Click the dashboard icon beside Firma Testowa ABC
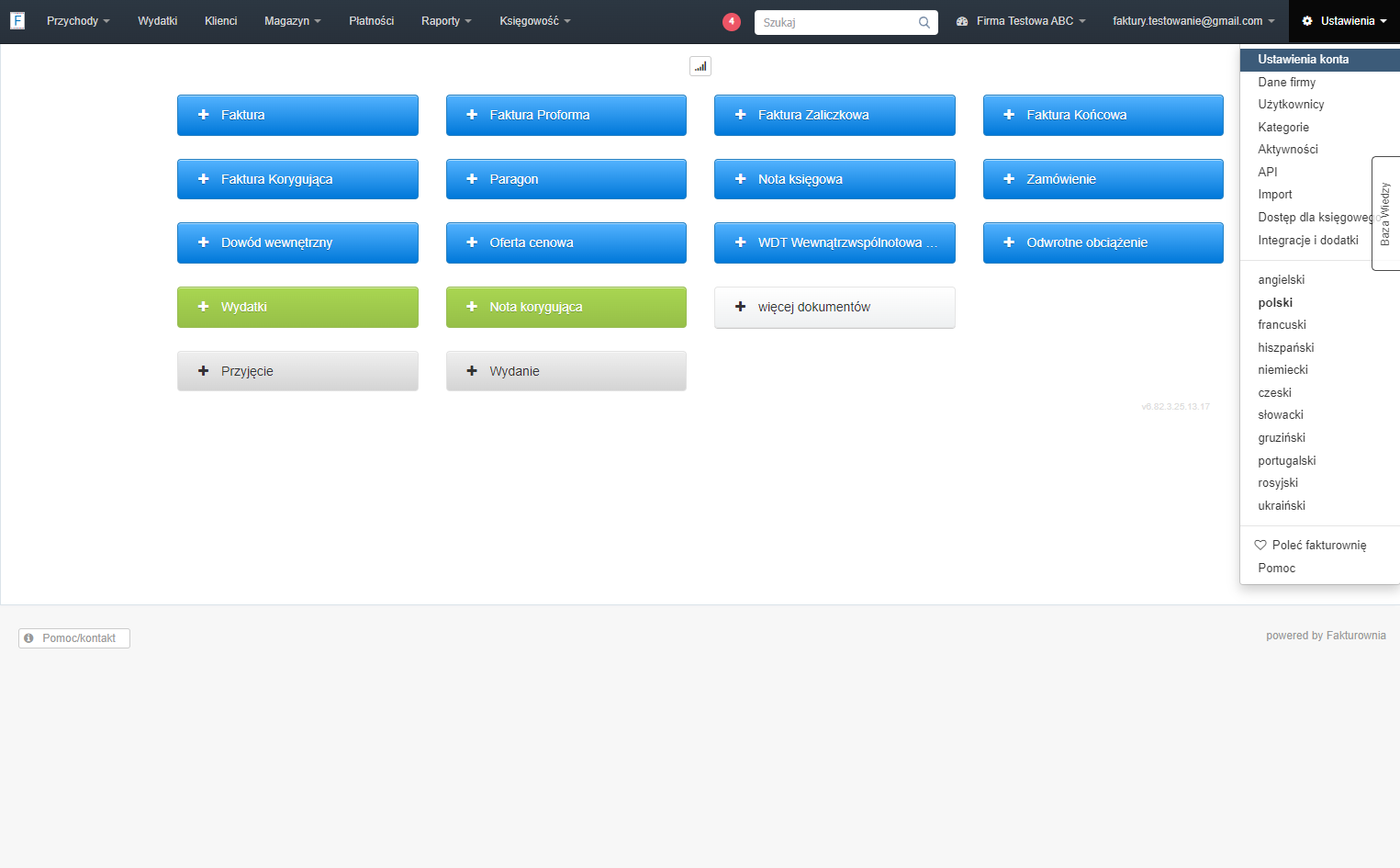This screenshot has height=868, width=1400. [x=962, y=21]
